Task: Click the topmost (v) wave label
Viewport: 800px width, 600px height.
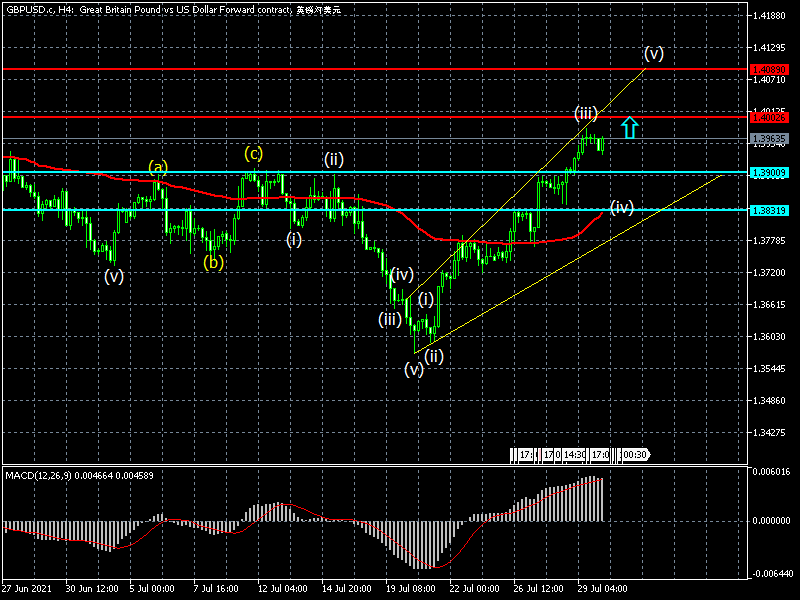Action: pyautogui.click(x=654, y=53)
